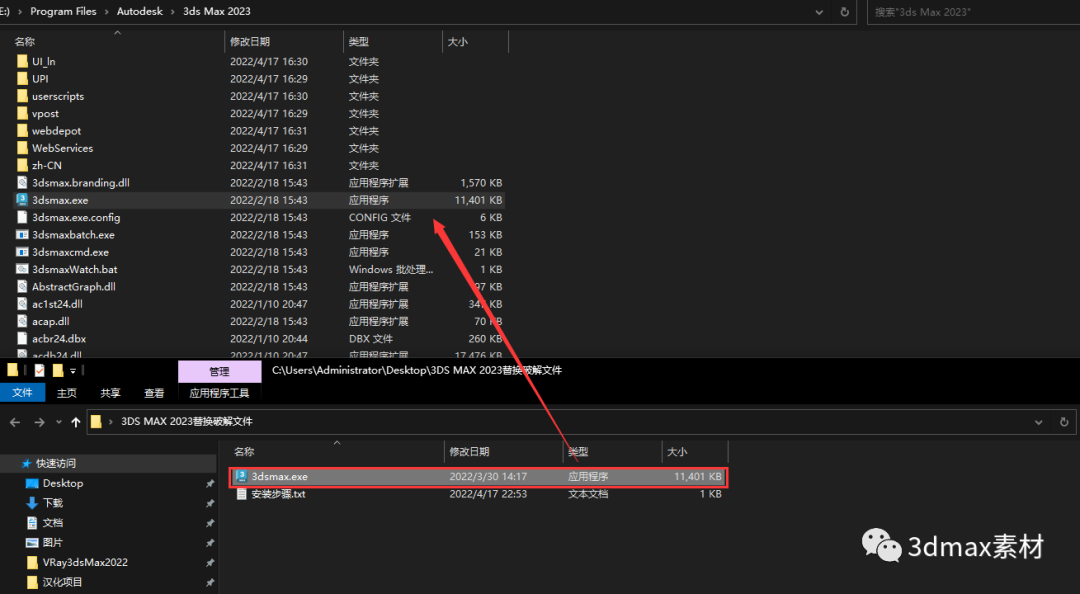Viewport: 1080px width, 594px height.
Task: Sort upper list by 类型 column
Action: 359,42
